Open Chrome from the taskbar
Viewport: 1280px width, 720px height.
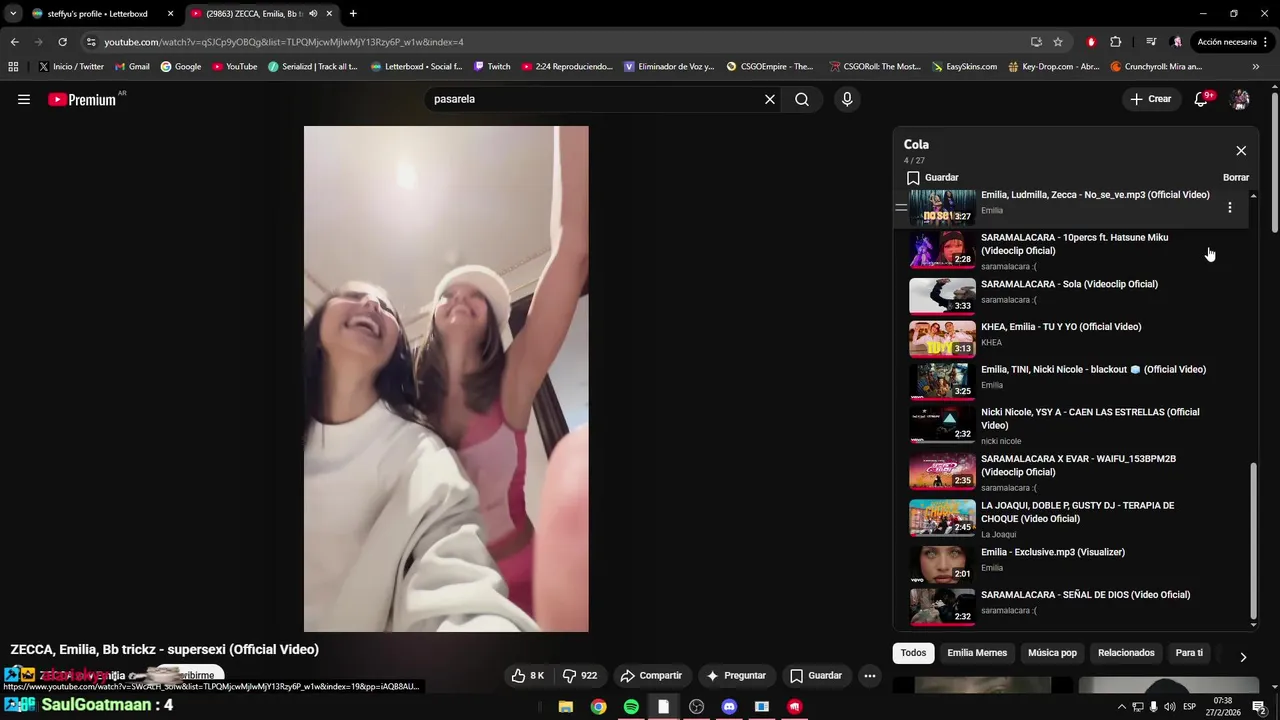pyautogui.click(x=598, y=707)
